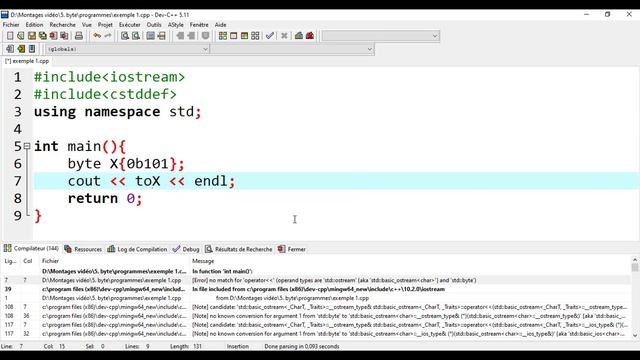Open the Edition menu
This screenshot has height=360, width=640.
(x=34, y=24)
